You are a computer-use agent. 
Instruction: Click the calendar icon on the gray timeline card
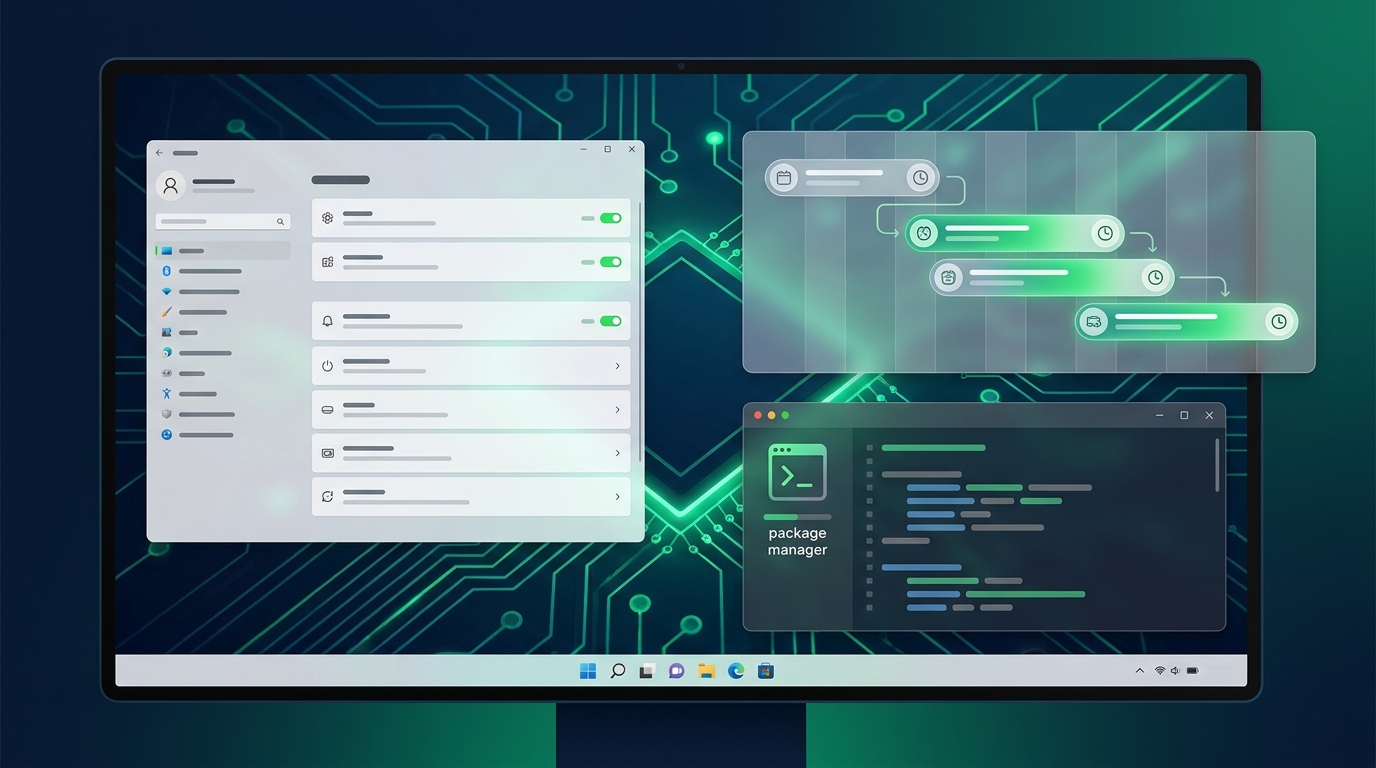tap(784, 178)
